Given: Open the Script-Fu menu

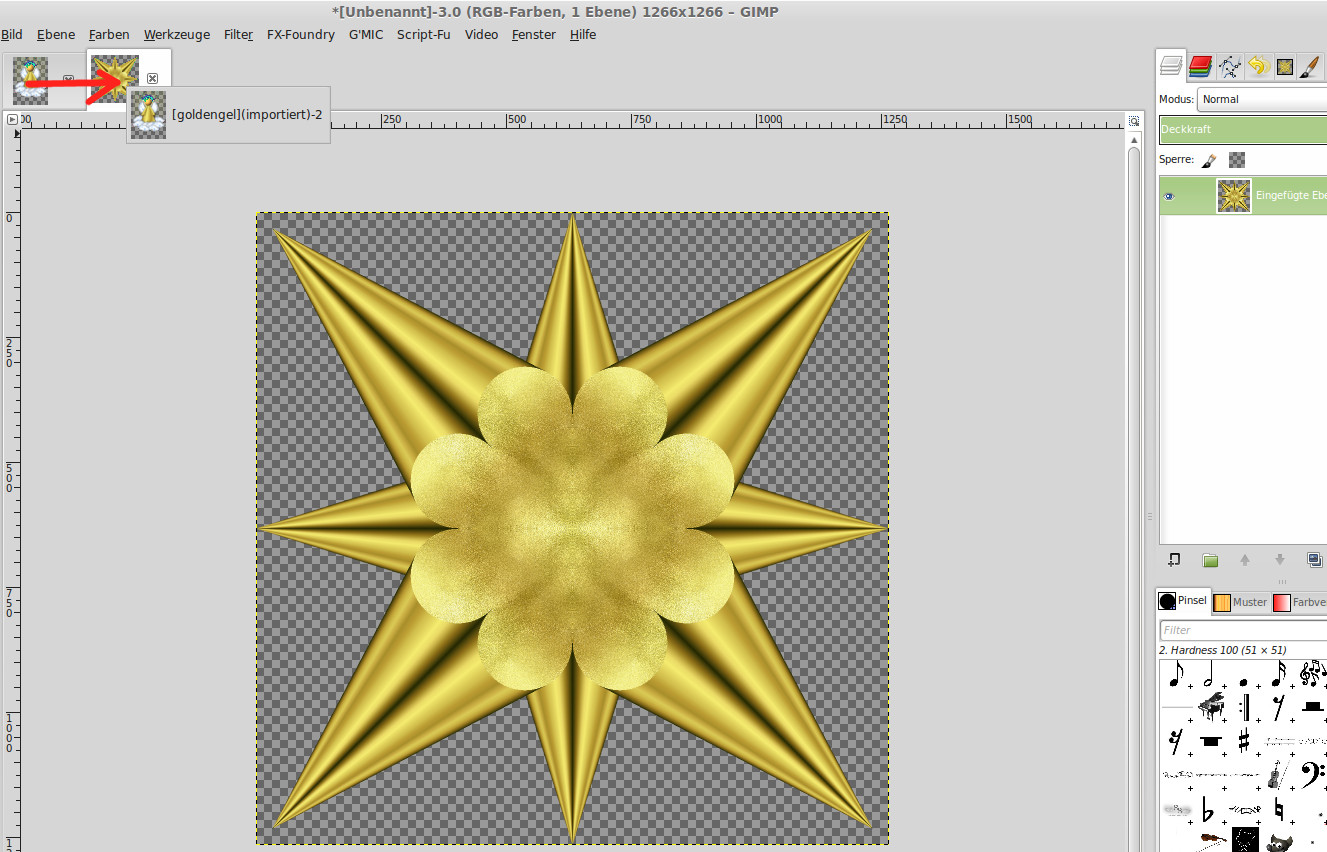Looking at the screenshot, I should click(423, 34).
